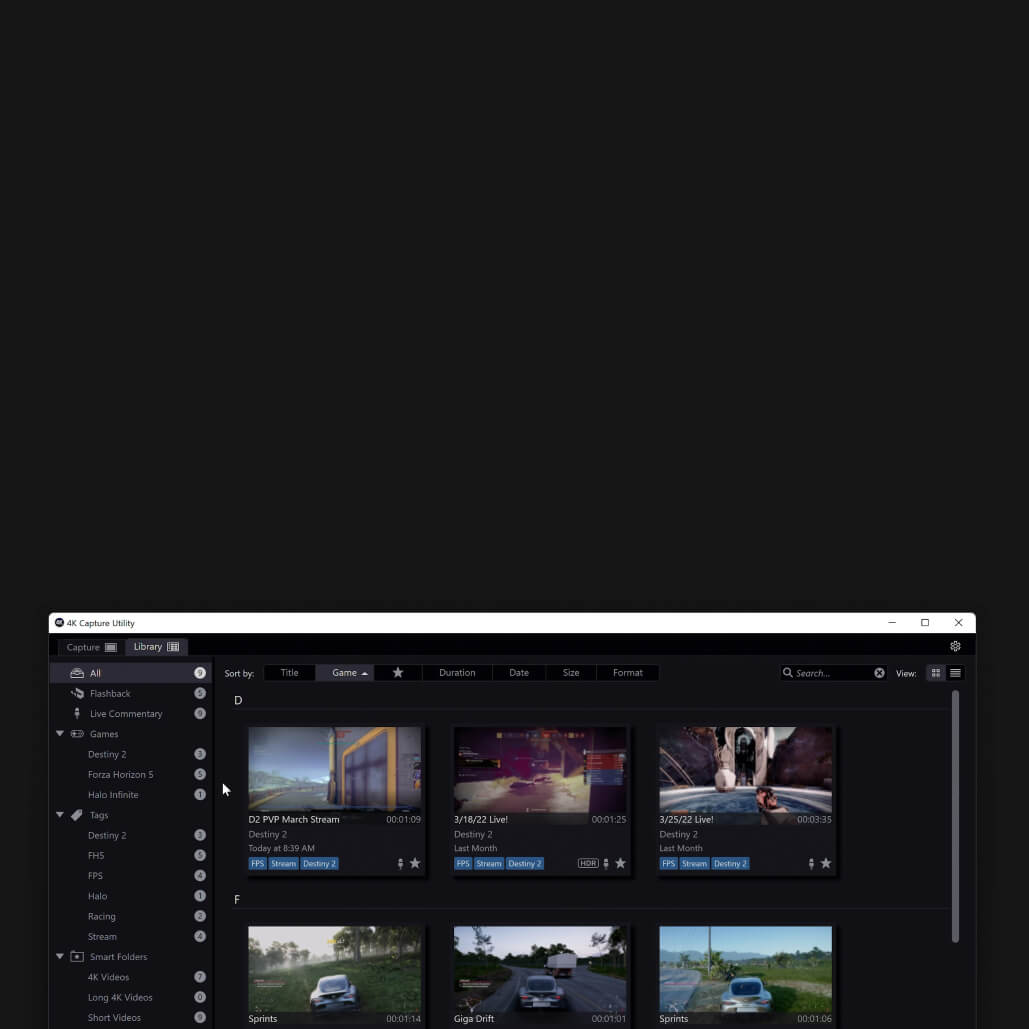Switch to list view

[955, 673]
